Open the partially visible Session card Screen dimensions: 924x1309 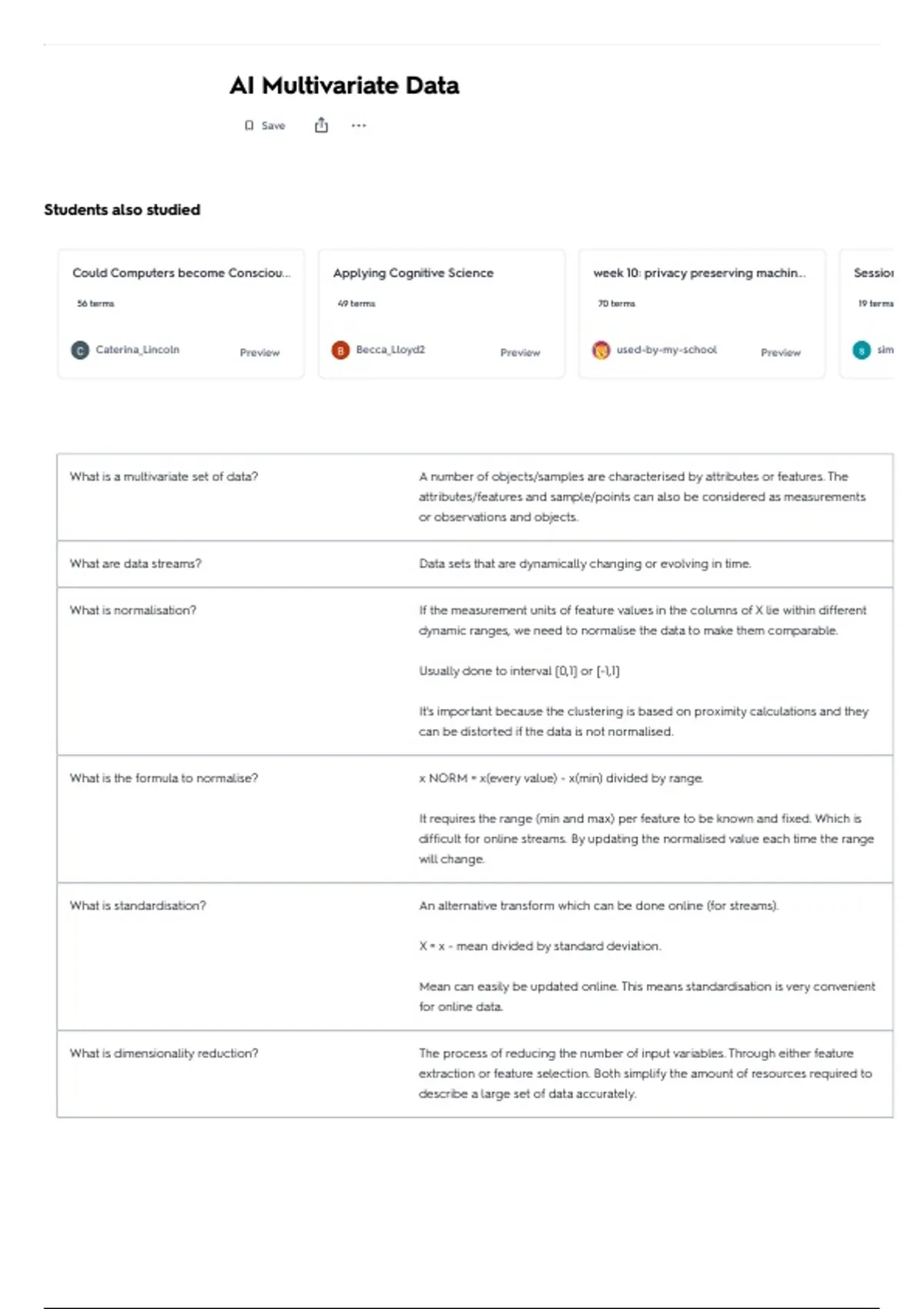pos(873,273)
